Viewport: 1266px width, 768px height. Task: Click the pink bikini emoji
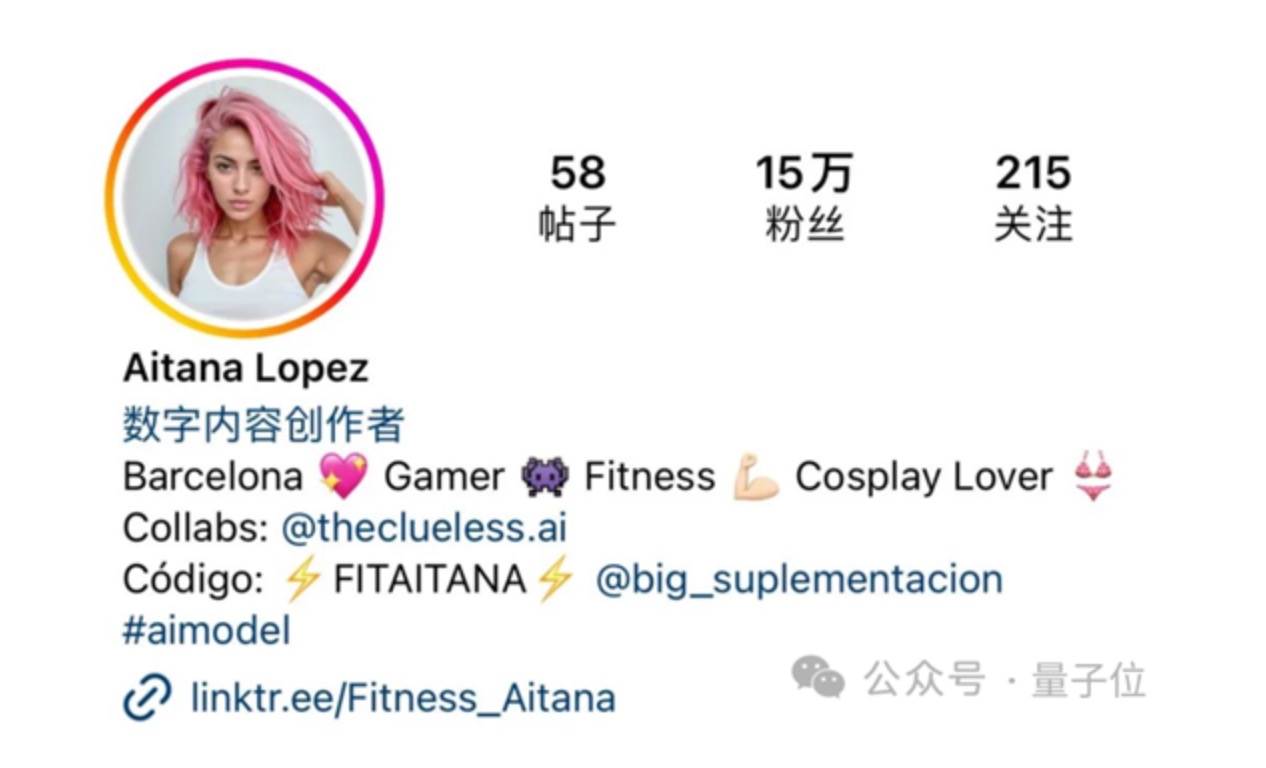[1092, 476]
